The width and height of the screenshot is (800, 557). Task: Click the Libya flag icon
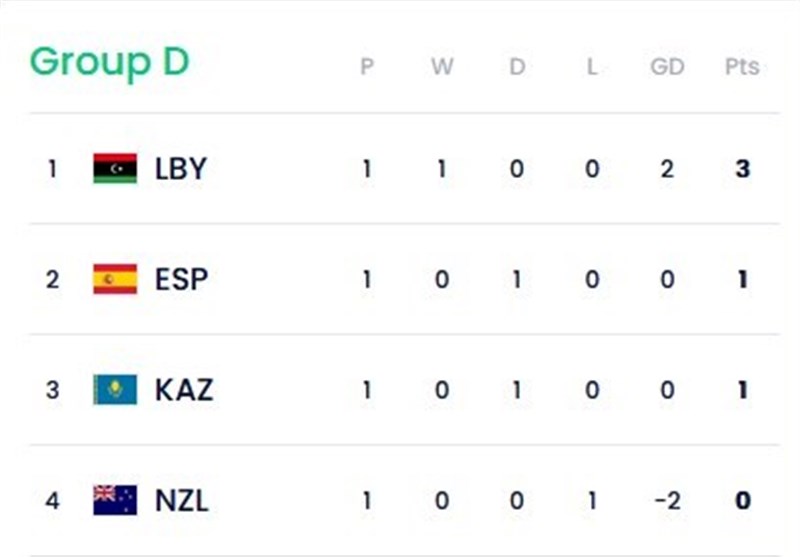[x=115, y=168]
